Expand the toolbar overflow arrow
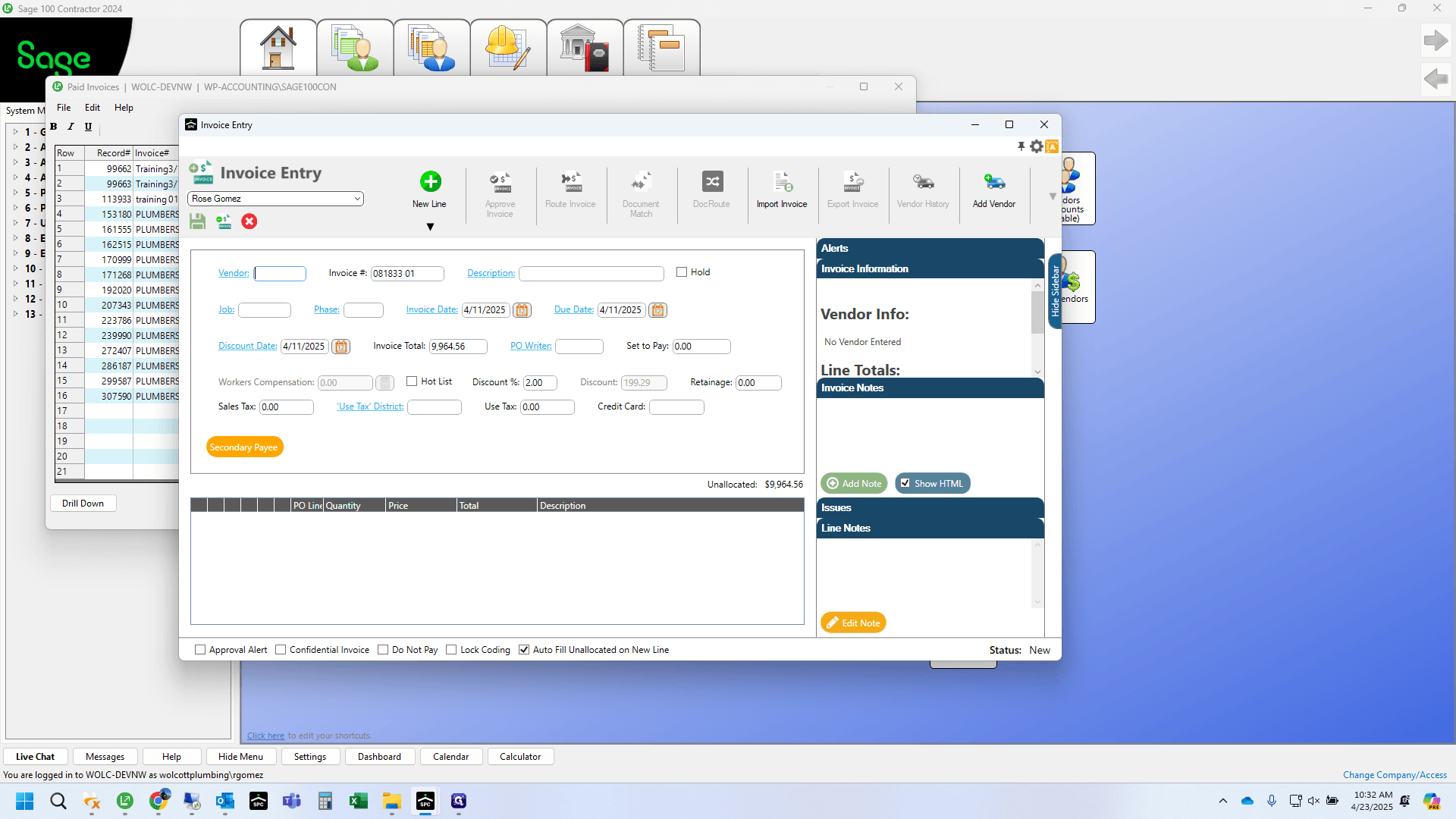The height and width of the screenshot is (819, 1456). point(1053,196)
